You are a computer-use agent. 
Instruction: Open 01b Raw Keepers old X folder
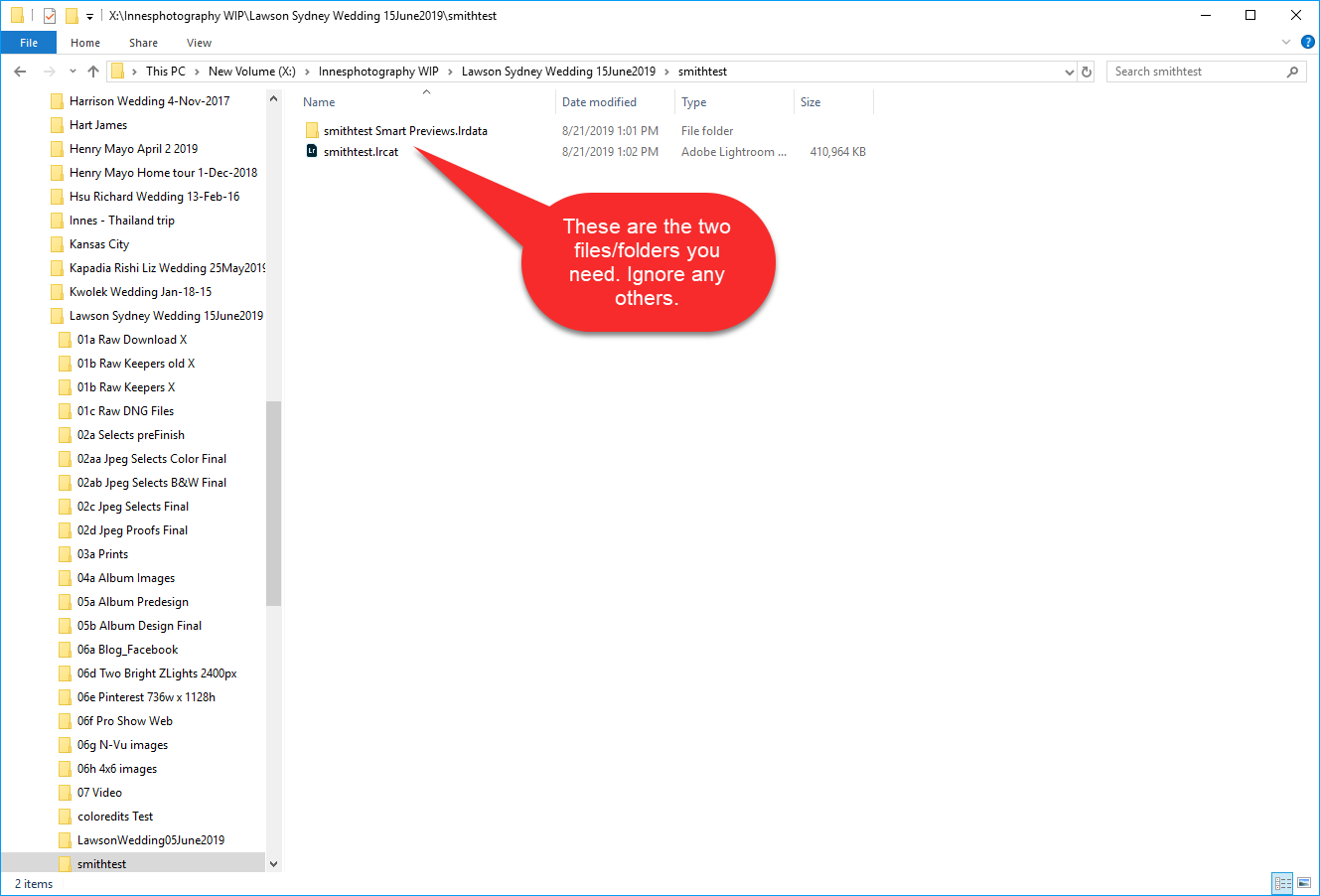pyautogui.click(x=136, y=364)
